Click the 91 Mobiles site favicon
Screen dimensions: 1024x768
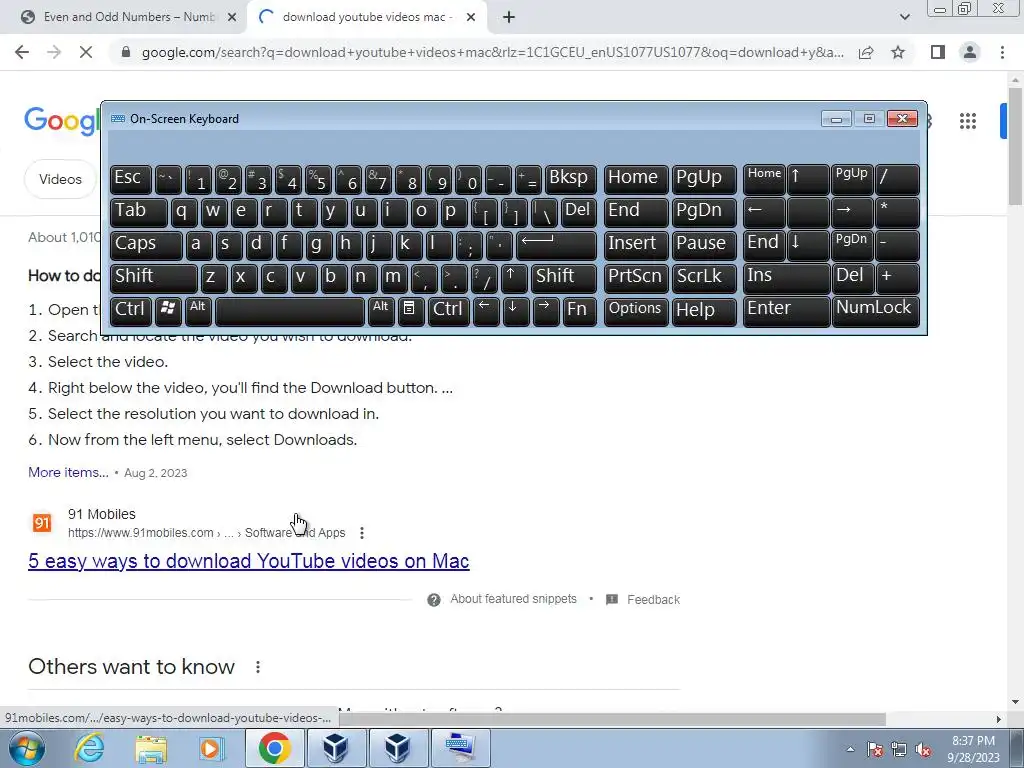(42, 523)
